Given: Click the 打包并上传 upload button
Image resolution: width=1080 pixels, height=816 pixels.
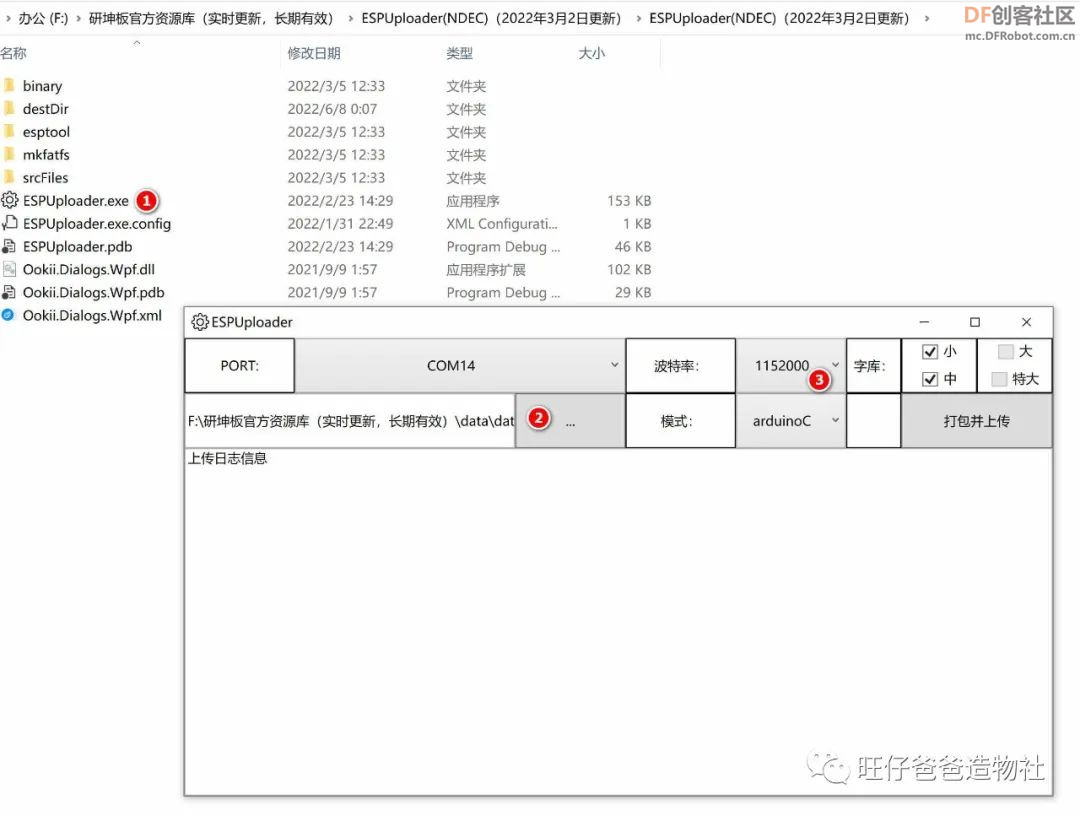Looking at the screenshot, I should (x=977, y=421).
